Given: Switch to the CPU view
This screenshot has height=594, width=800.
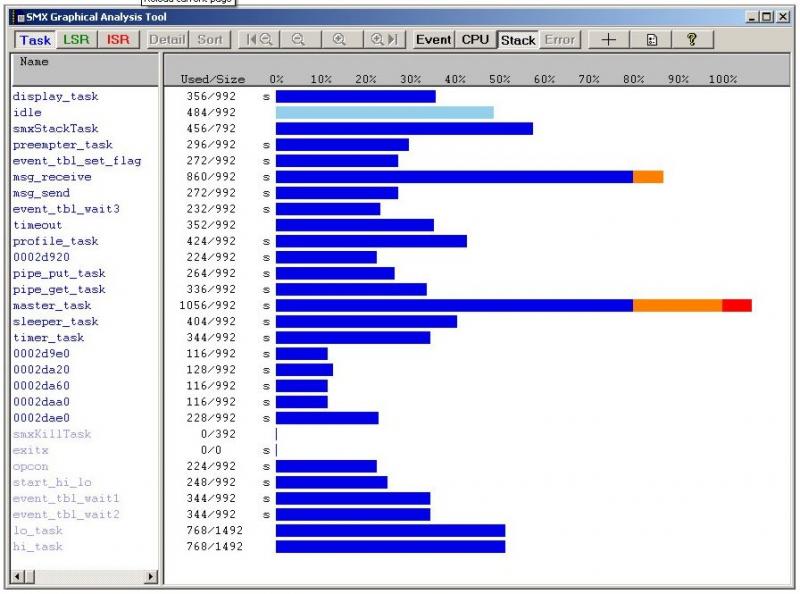Looking at the screenshot, I should (476, 40).
